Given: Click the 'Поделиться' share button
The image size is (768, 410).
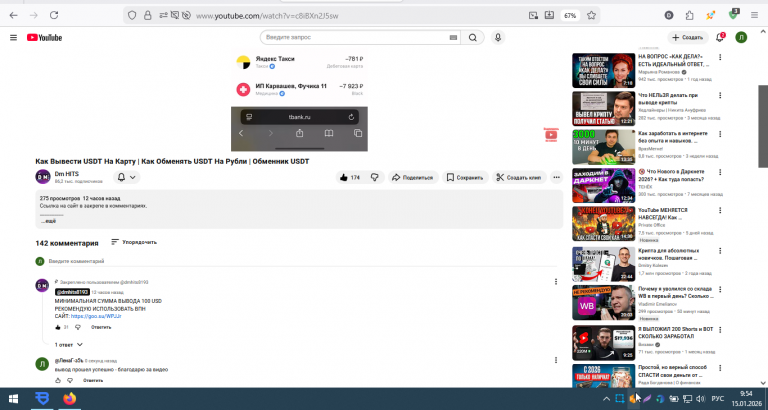Looking at the screenshot, I should [412, 177].
